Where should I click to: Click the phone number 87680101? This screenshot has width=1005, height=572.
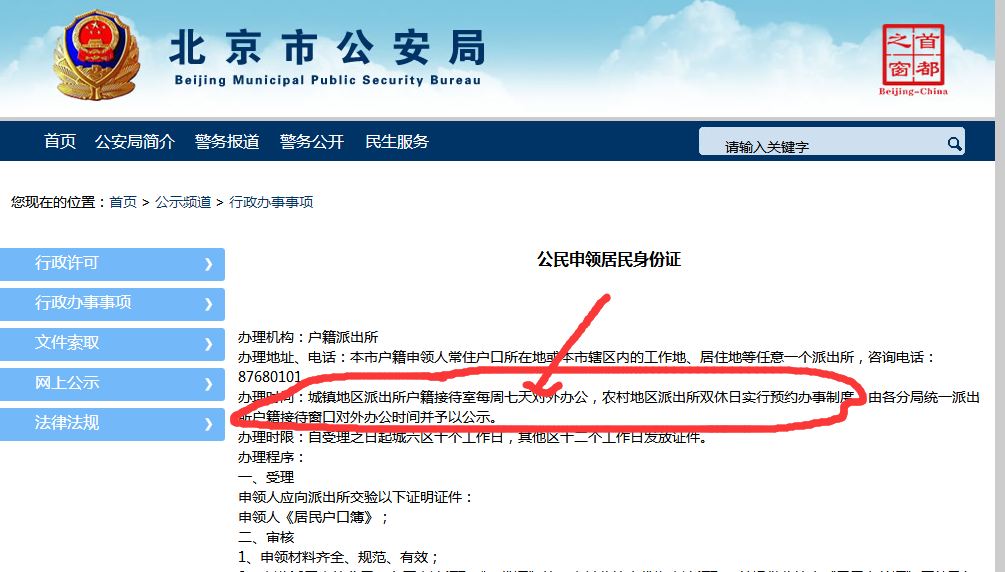point(269,376)
